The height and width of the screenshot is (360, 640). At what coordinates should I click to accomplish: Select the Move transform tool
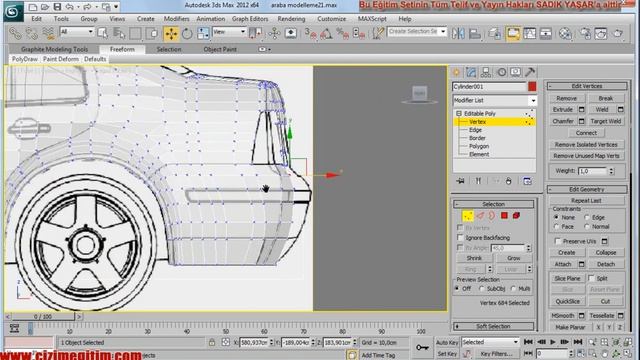[x=171, y=33]
